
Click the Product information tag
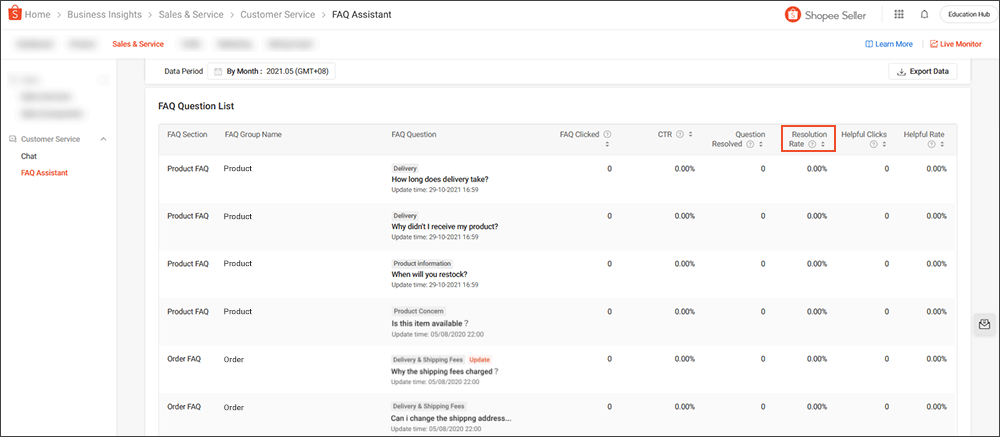click(422, 263)
